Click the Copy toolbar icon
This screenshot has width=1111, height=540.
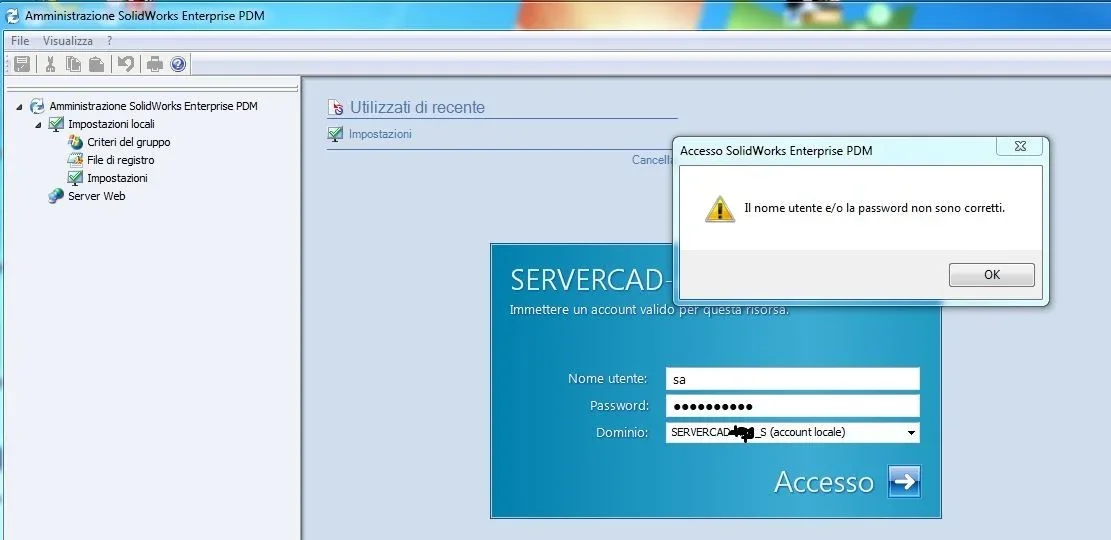pos(73,64)
